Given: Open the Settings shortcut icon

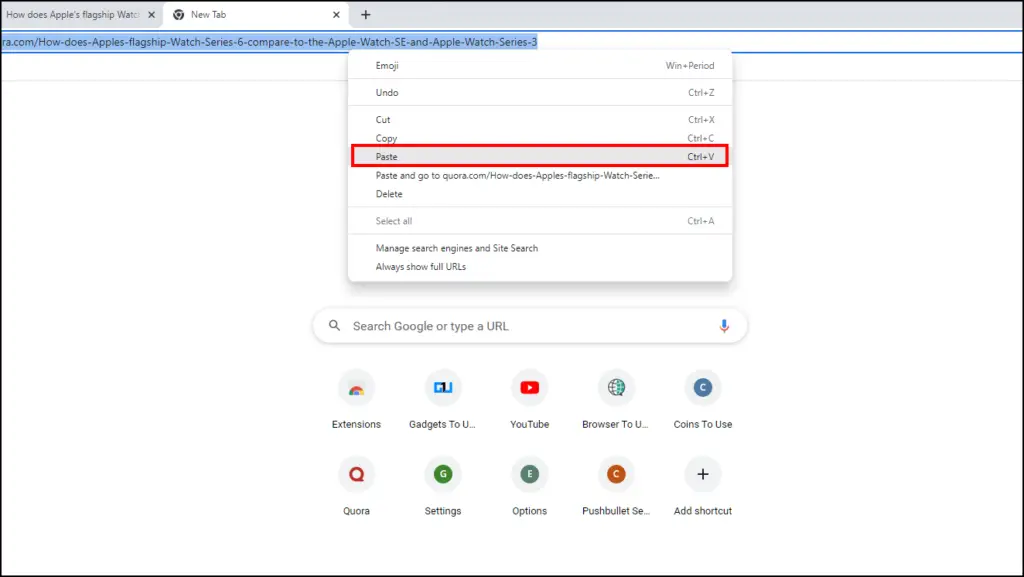Looking at the screenshot, I should [443, 475].
